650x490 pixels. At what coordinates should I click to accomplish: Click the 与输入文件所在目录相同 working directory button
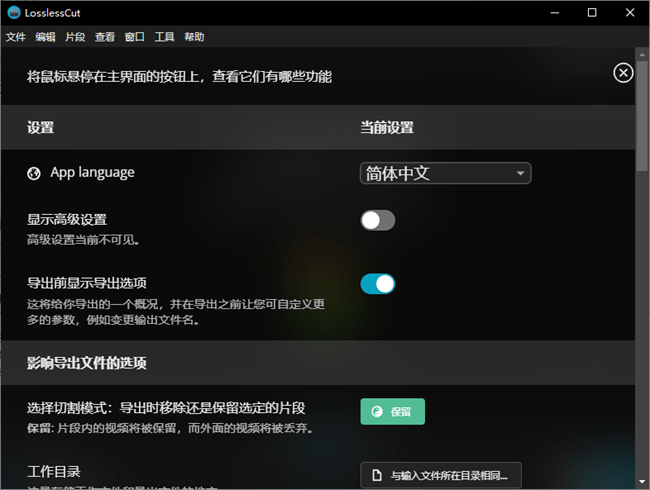[x=441, y=475]
